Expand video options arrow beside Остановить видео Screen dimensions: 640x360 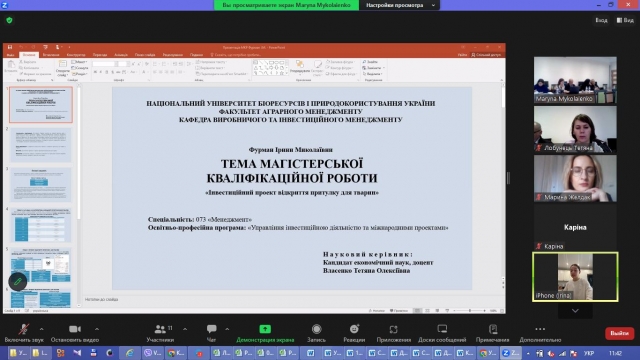tap(97, 329)
